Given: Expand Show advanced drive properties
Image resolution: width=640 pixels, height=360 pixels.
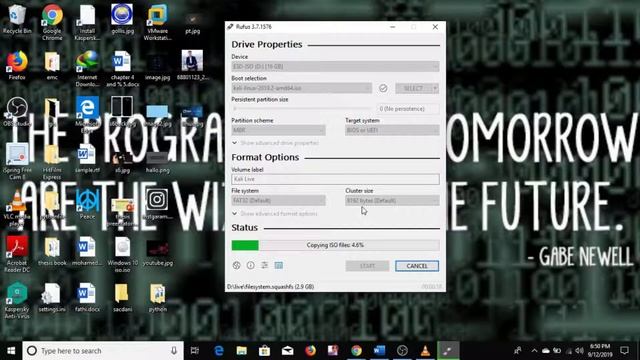Looking at the screenshot, I should point(276,143).
